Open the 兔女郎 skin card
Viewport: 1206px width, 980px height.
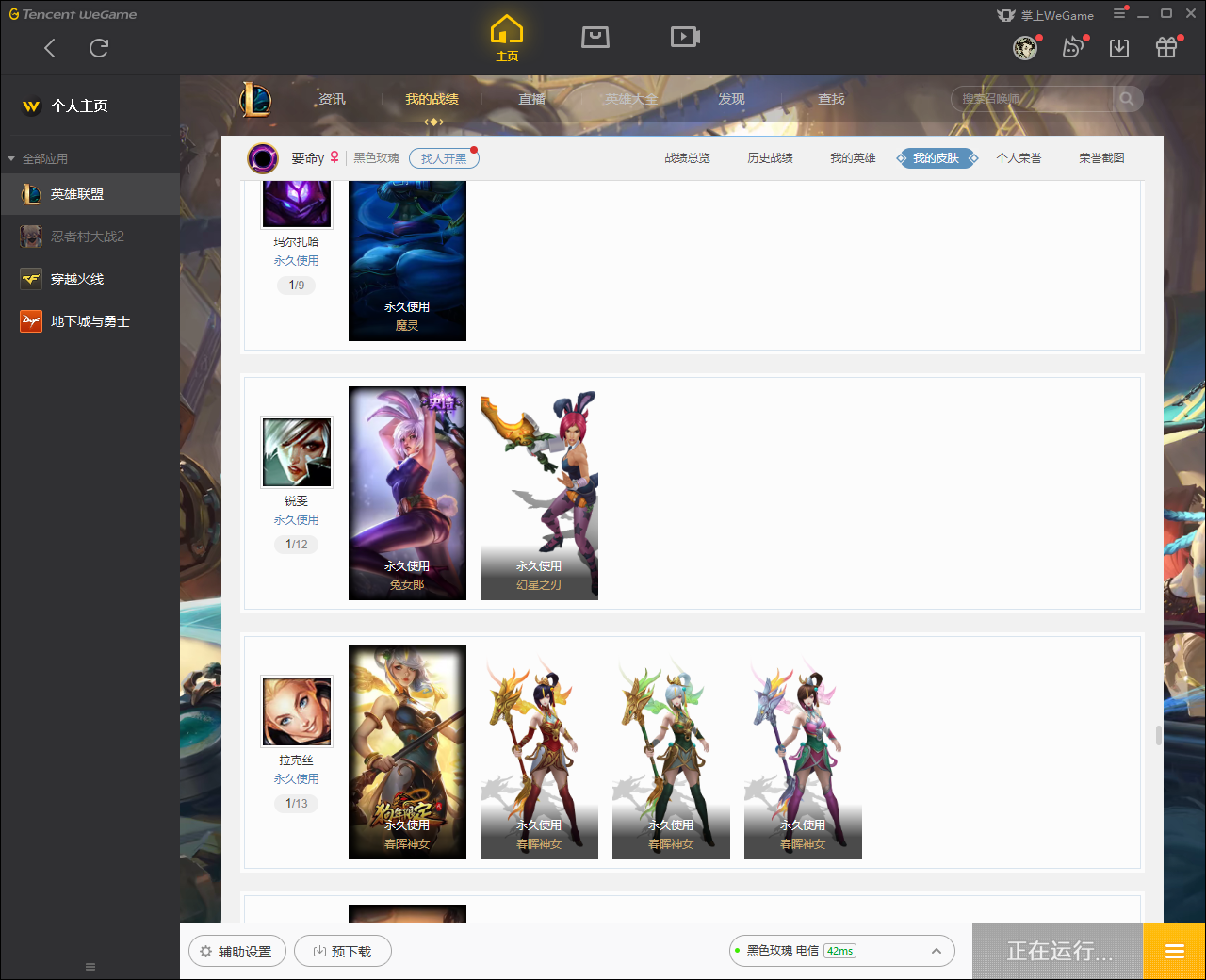click(x=407, y=493)
